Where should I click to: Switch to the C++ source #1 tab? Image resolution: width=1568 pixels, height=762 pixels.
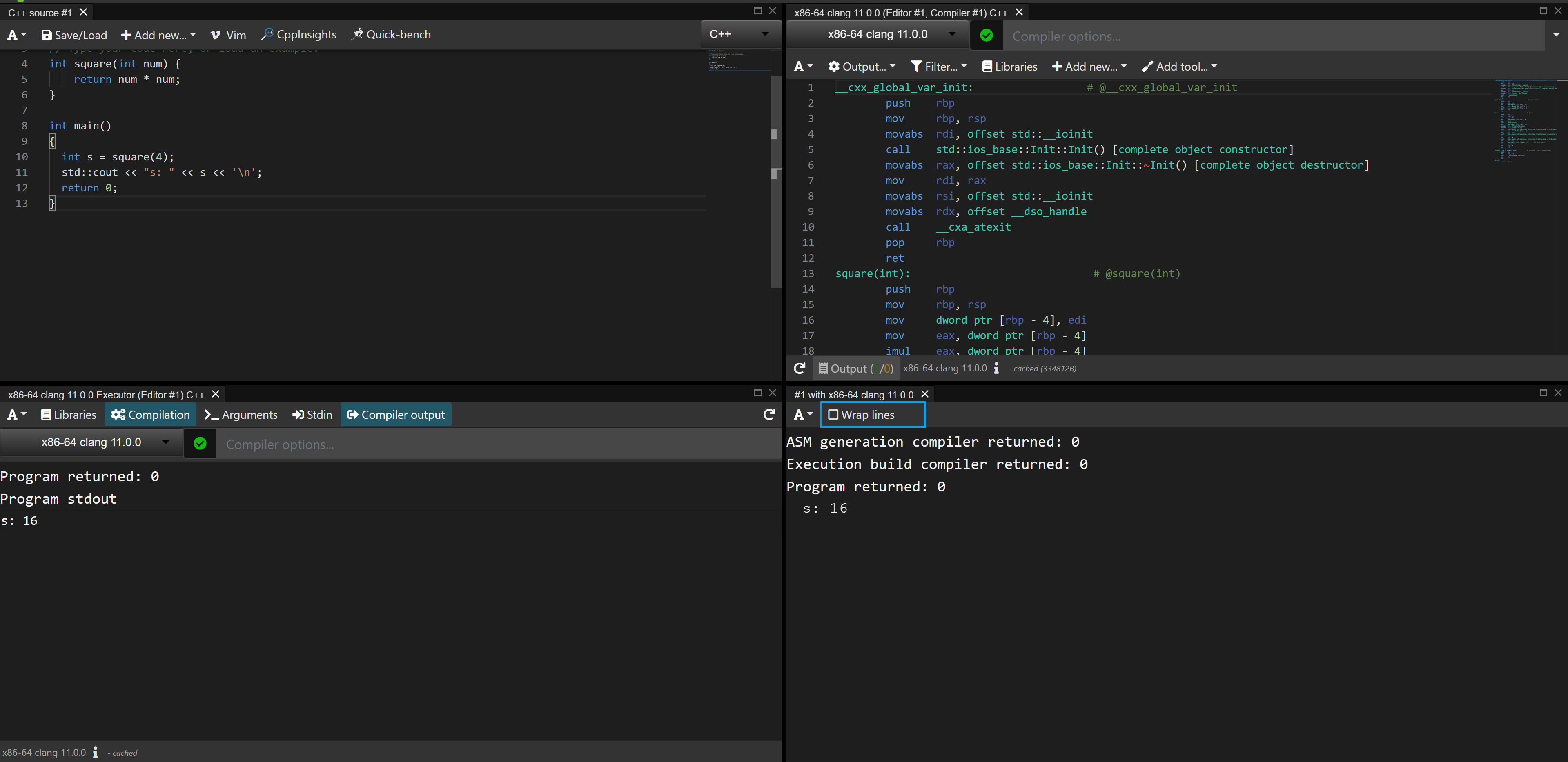[x=40, y=12]
